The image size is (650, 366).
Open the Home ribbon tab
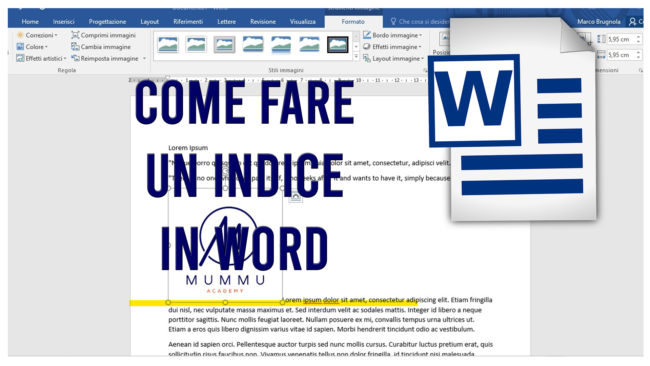[30, 22]
